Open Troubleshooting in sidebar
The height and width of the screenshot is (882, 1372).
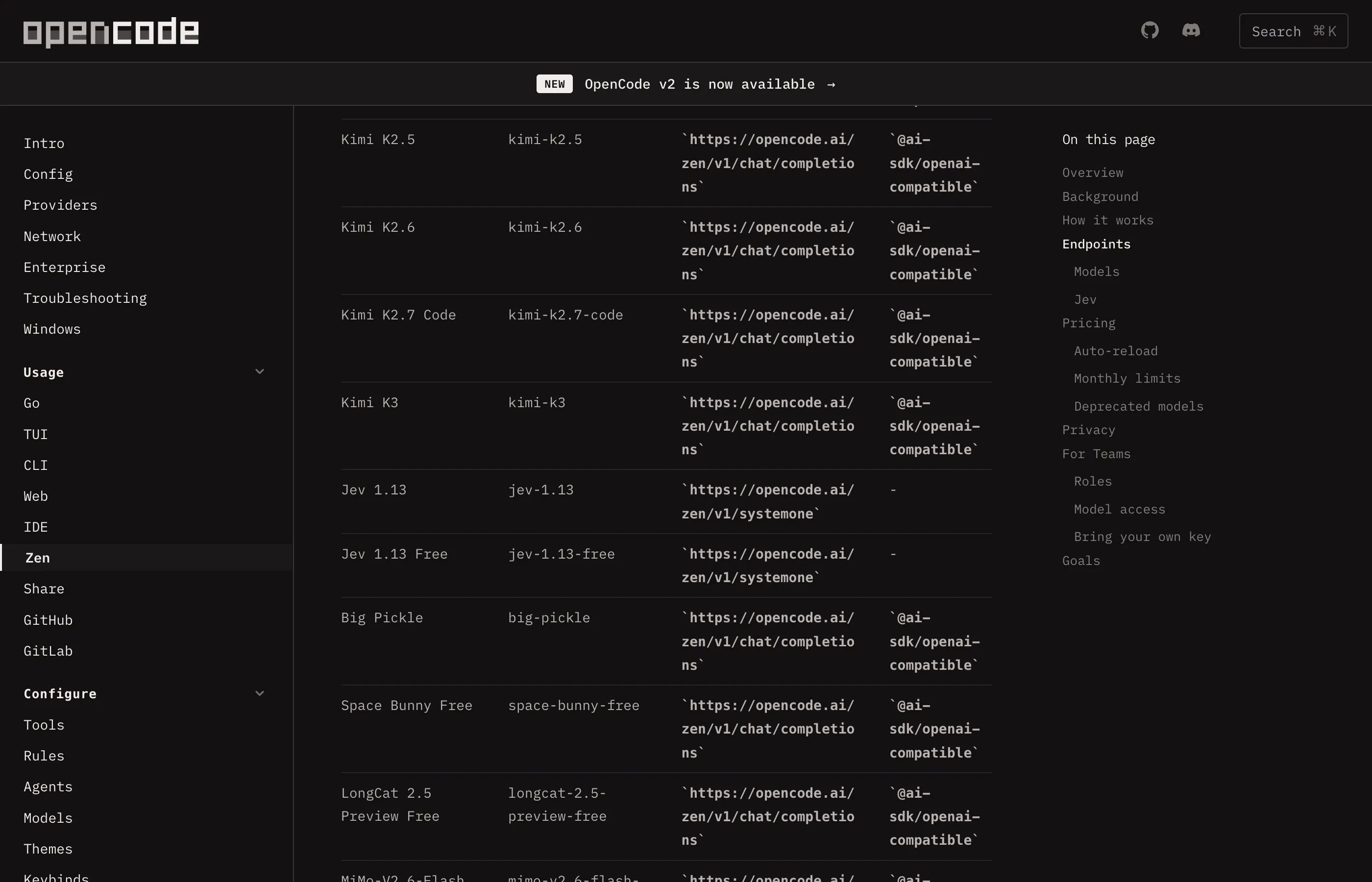85,298
